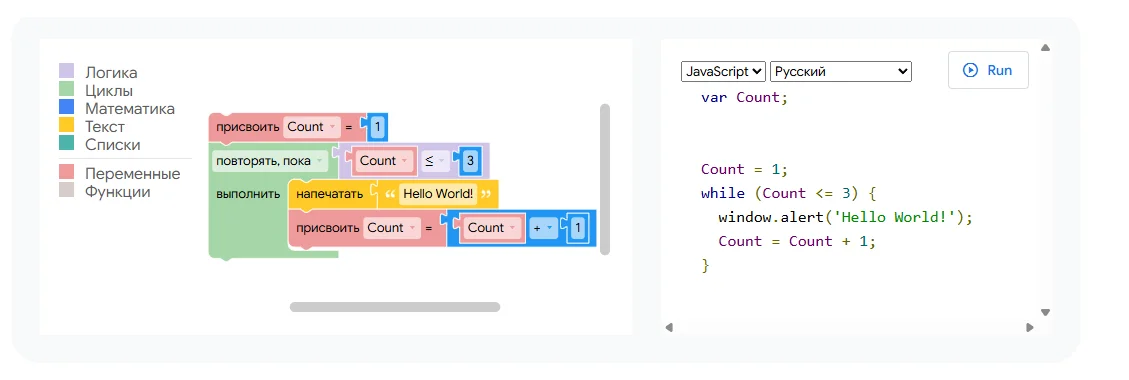Click the code panel scroll left arrow
1129x380 pixels.
click(669, 327)
